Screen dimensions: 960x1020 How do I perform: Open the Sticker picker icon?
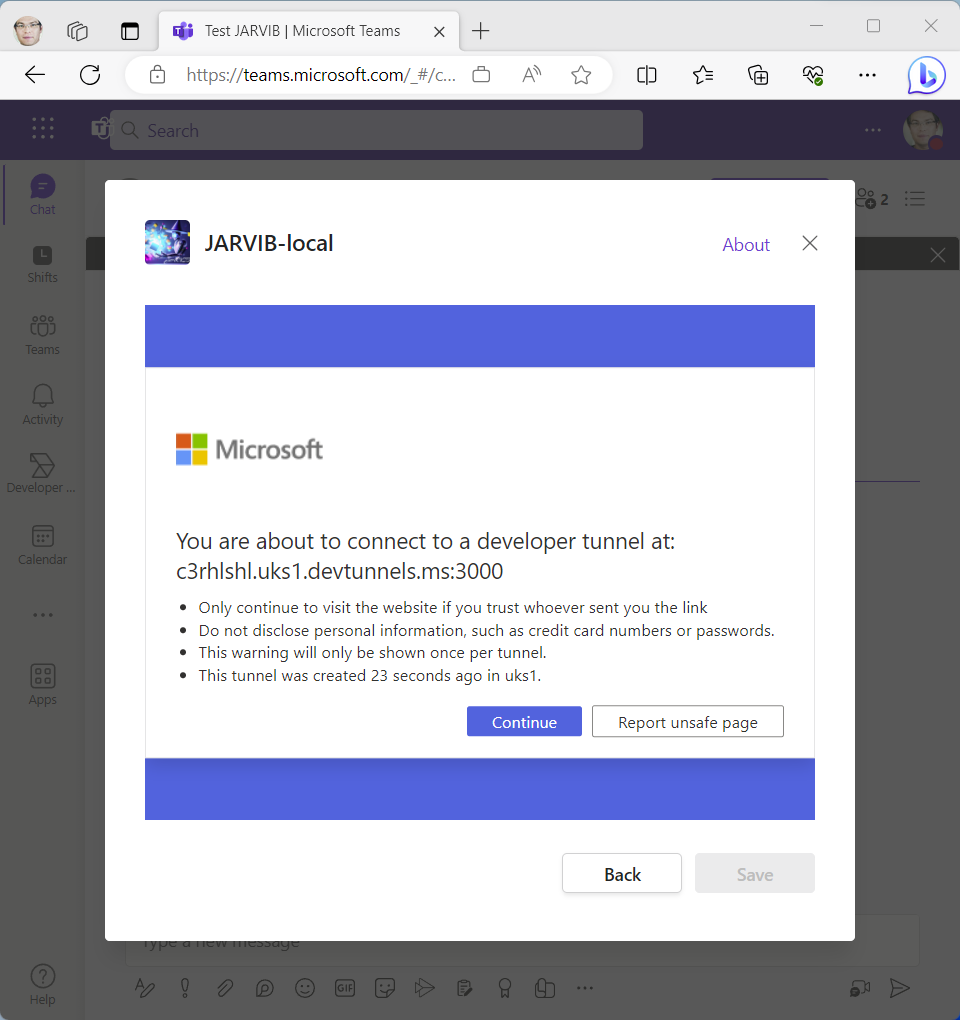[x=385, y=988]
